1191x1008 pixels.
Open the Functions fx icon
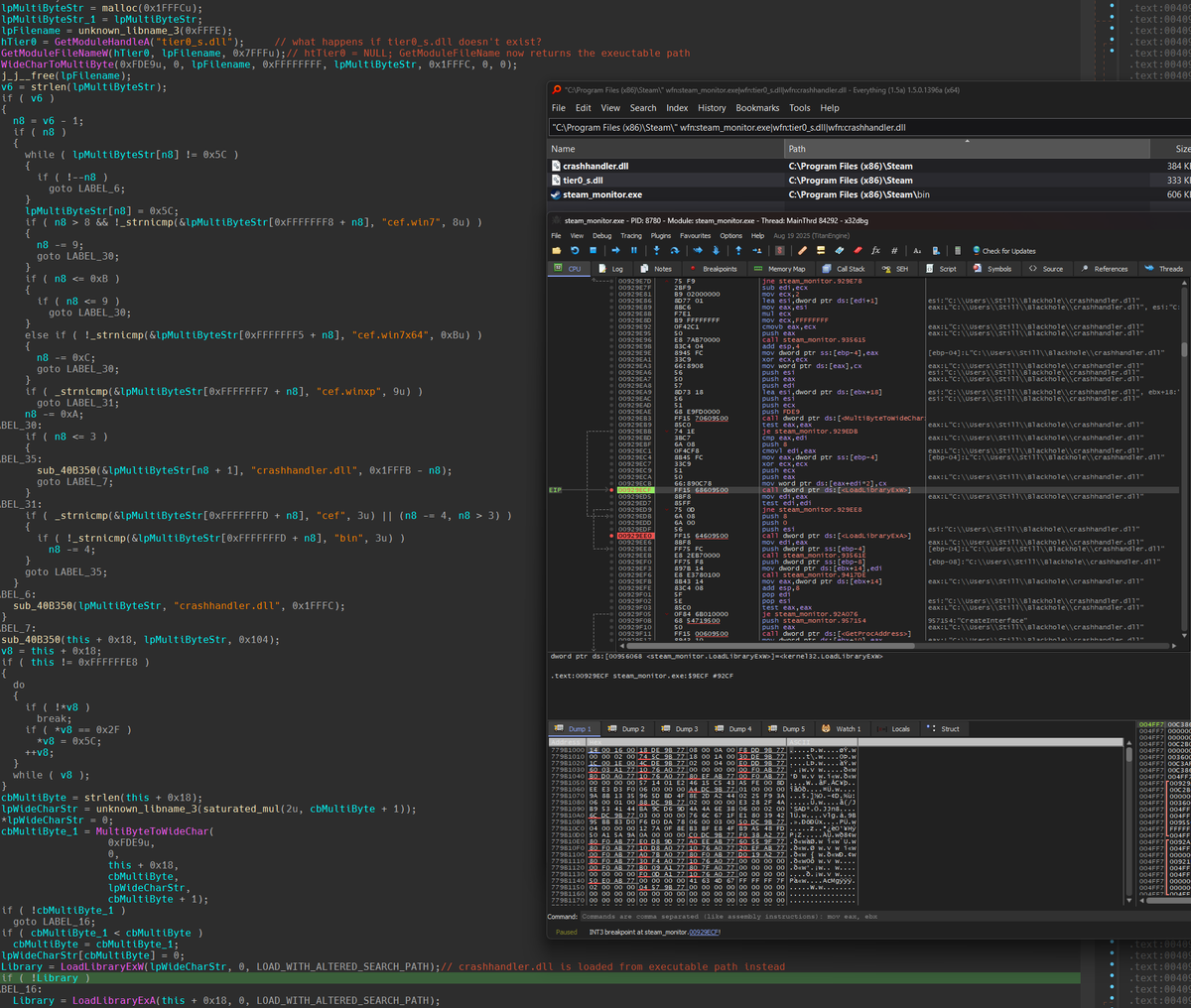pos(875,250)
